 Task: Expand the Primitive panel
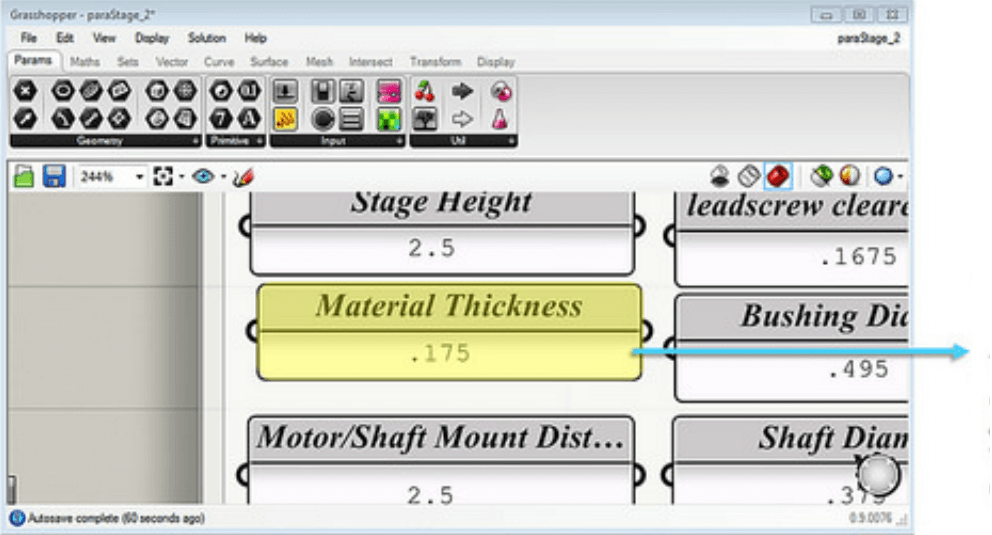(259, 141)
